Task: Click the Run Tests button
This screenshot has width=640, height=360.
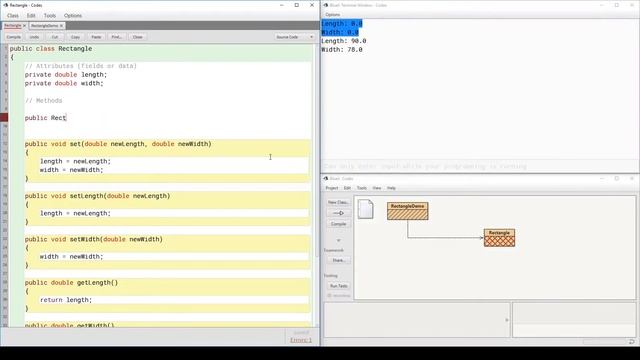Action: [338, 286]
